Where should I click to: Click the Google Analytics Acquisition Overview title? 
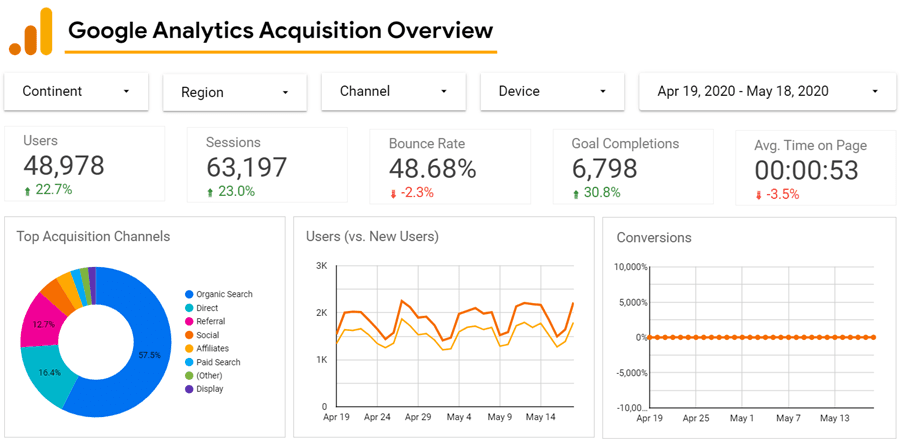(280, 30)
